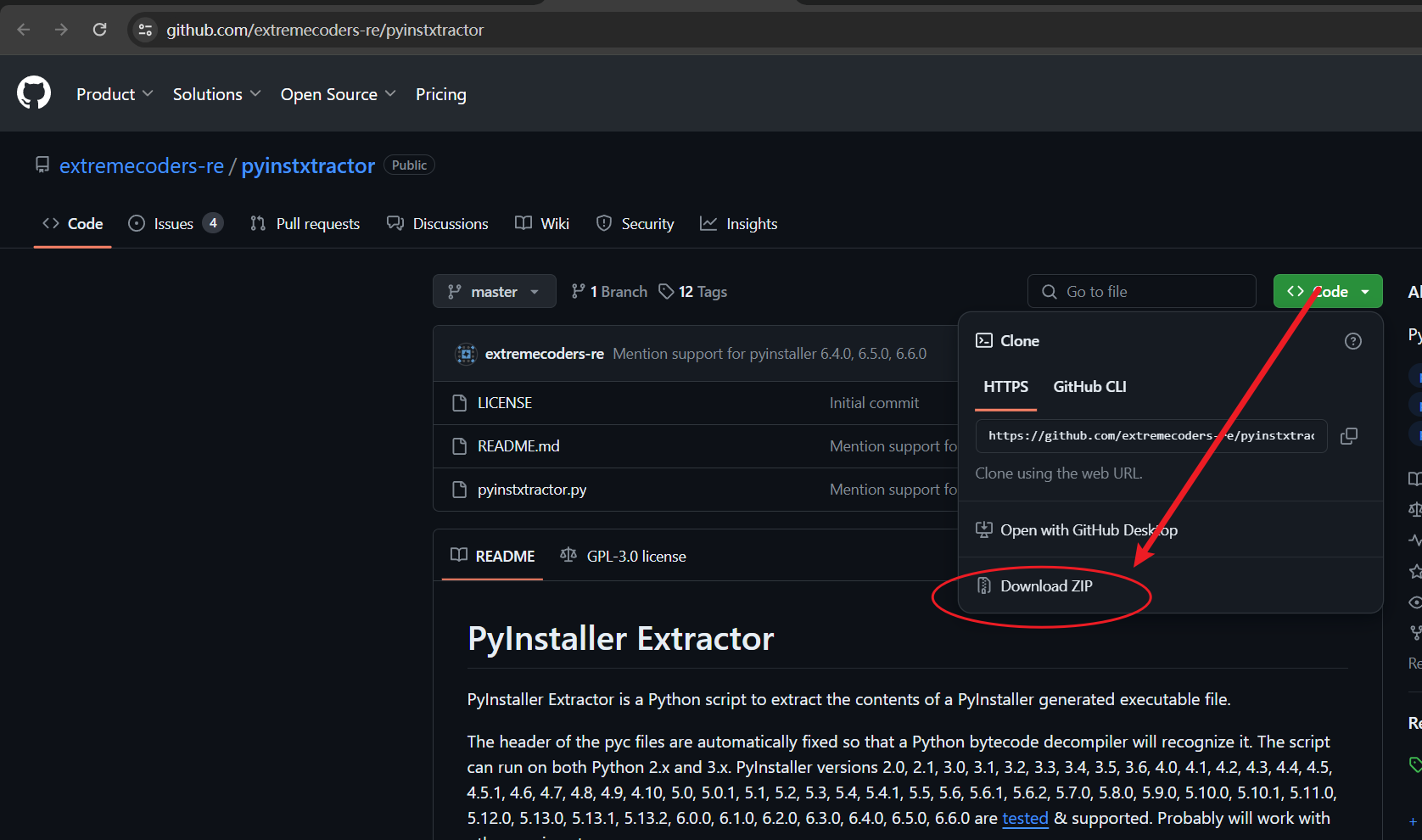
Task: Open the README.md file
Action: click(518, 446)
